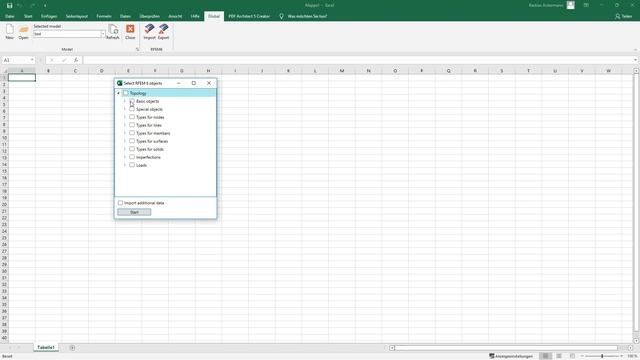Open the Selected model dropdown
This screenshot has width=640, height=360.
coord(102,34)
